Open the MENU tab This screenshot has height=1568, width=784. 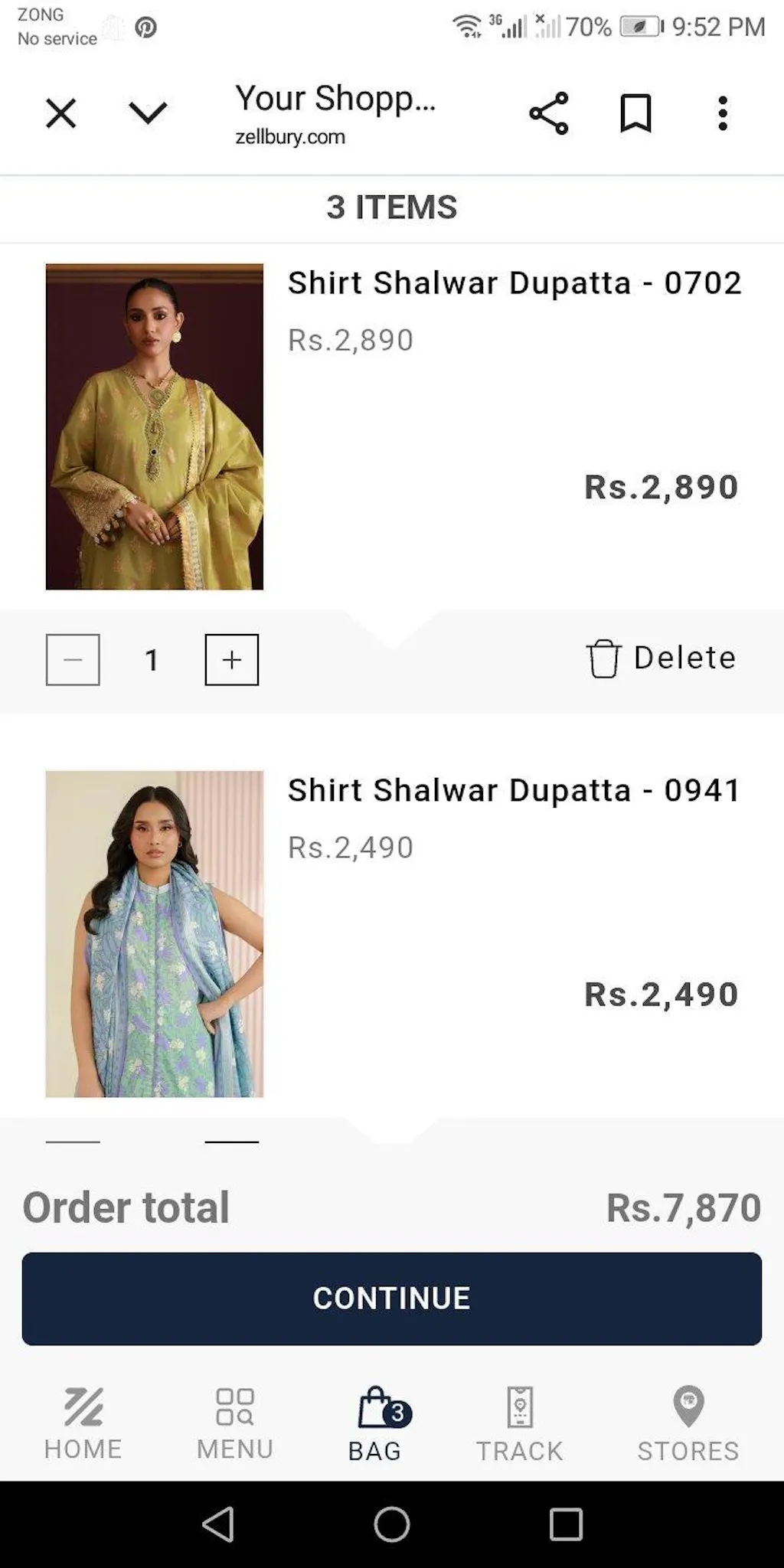(235, 1424)
